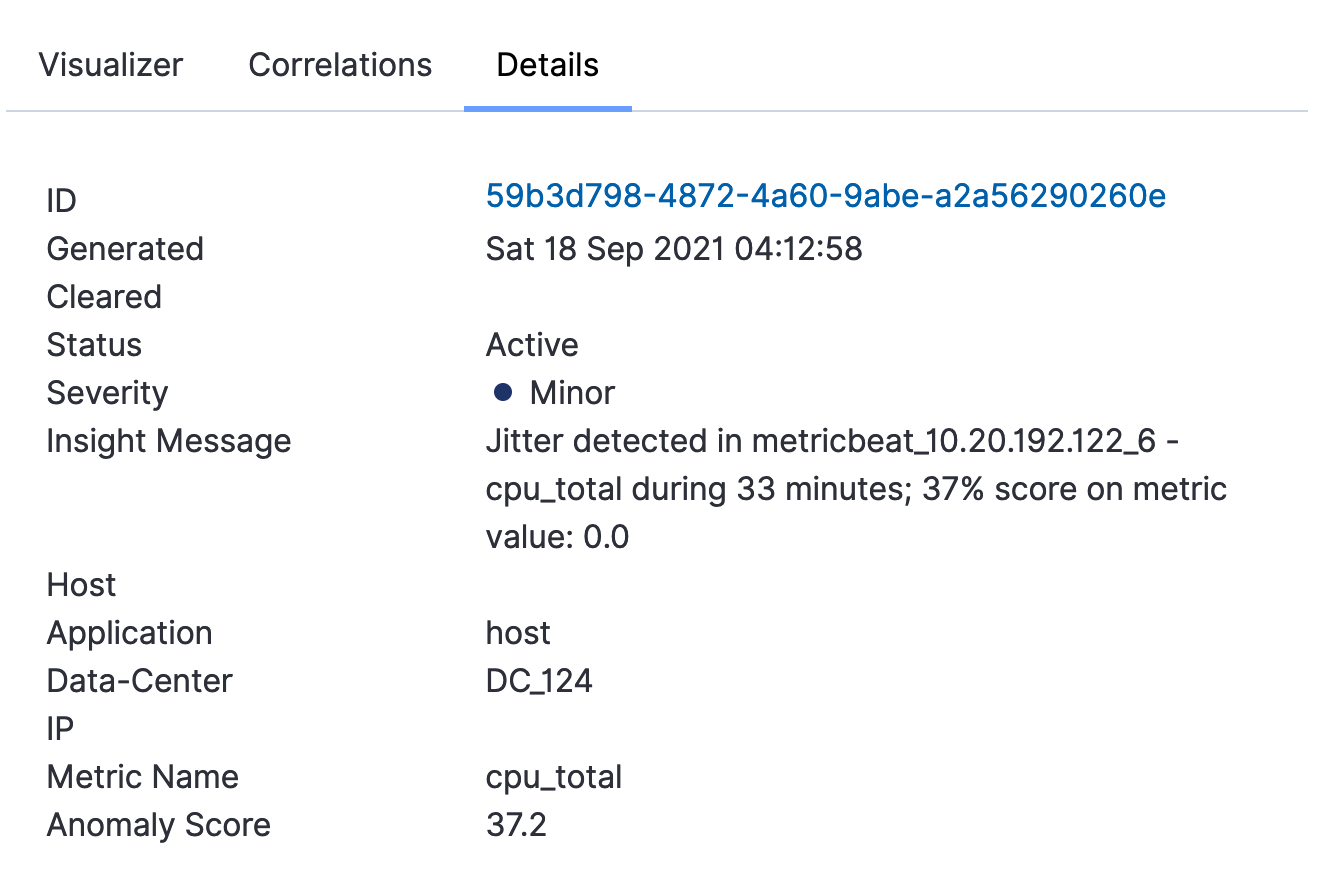Select the Details tab
The image size is (1342, 880).
[548, 65]
